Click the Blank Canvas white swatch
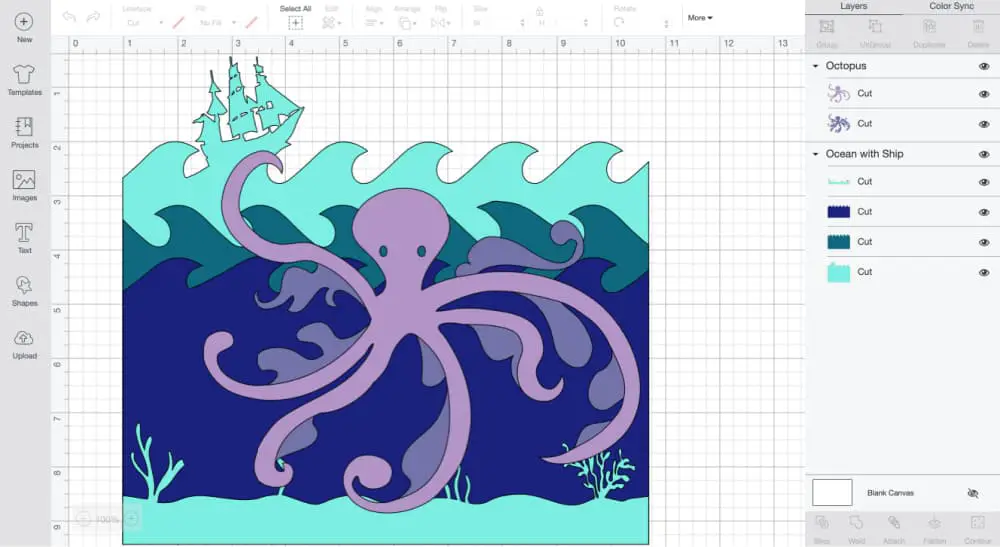The width and height of the screenshot is (1000, 547). click(832, 493)
